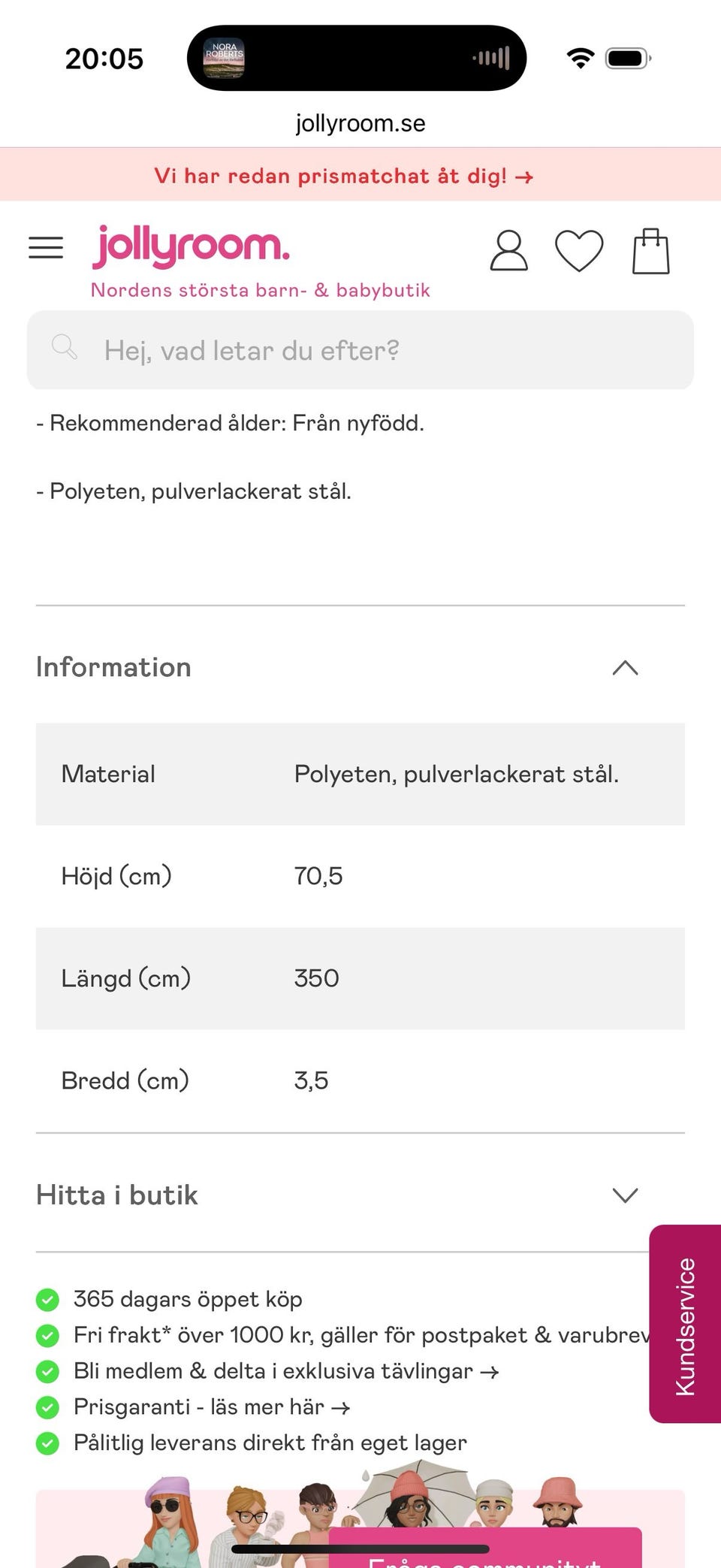Tap the Hitta i butik heading
The height and width of the screenshot is (1568, 721).
coord(117,1195)
